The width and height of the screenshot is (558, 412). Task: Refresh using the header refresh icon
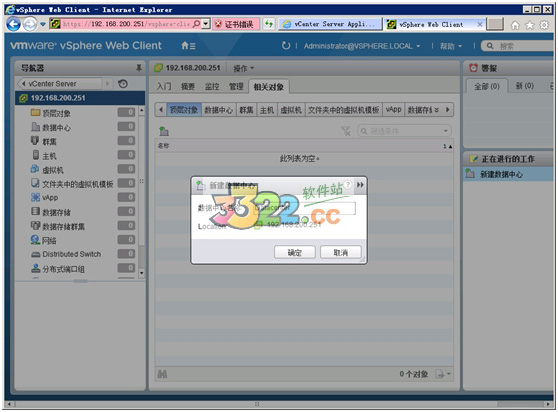(x=286, y=46)
